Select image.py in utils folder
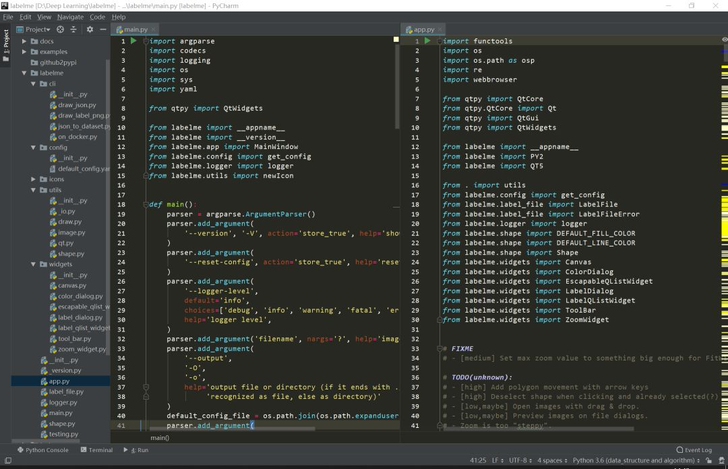Screen dimensions: 728x469 click(x=68, y=233)
